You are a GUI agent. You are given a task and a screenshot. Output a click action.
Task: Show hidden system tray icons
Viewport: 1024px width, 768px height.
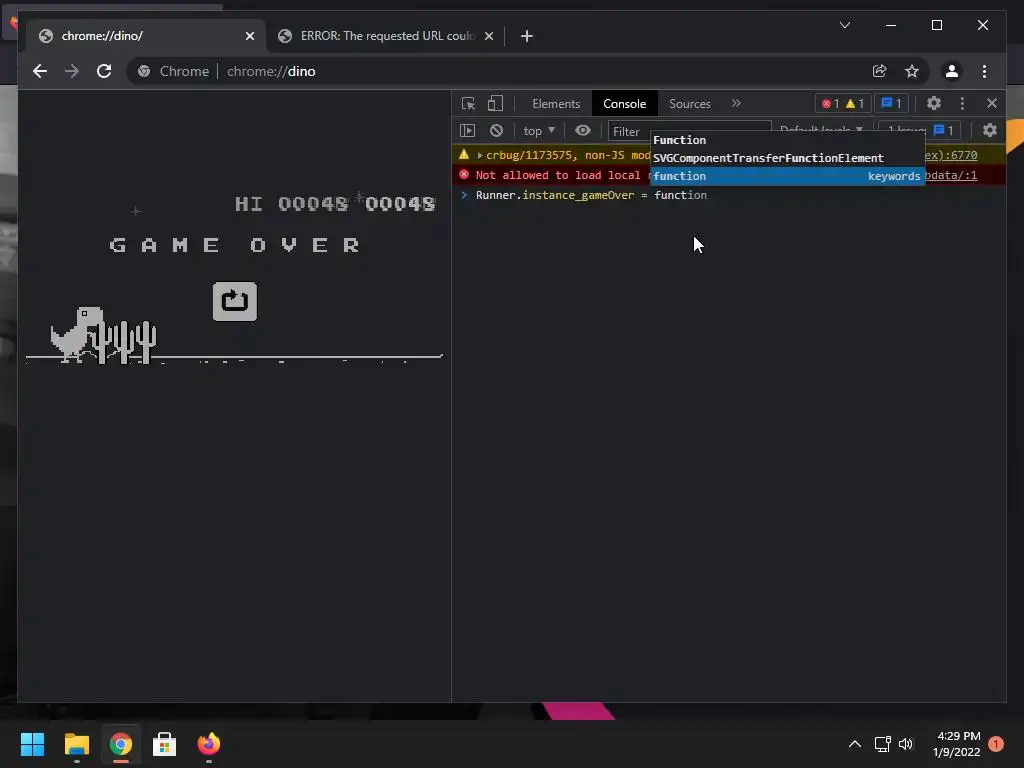point(855,744)
